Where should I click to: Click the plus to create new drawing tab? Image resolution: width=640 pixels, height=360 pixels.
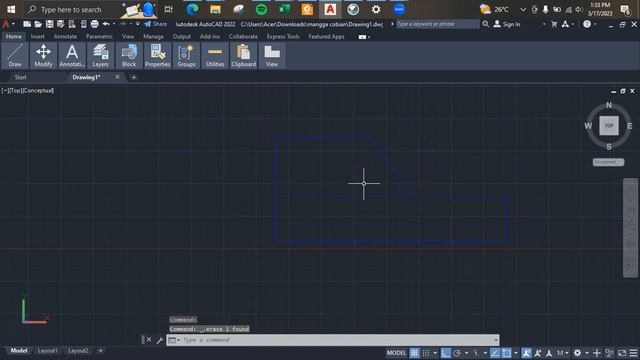(x=133, y=77)
